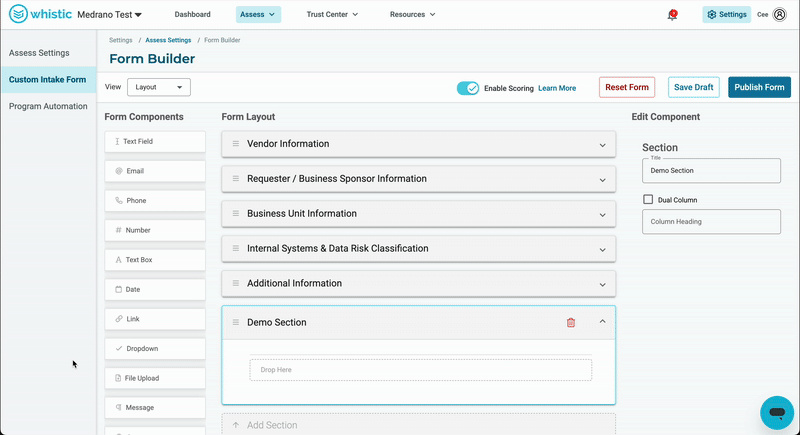Select Custom Intake Form in the sidebar
Image resolution: width=800 pixels, height=435 pixels.
coord(48,80)
